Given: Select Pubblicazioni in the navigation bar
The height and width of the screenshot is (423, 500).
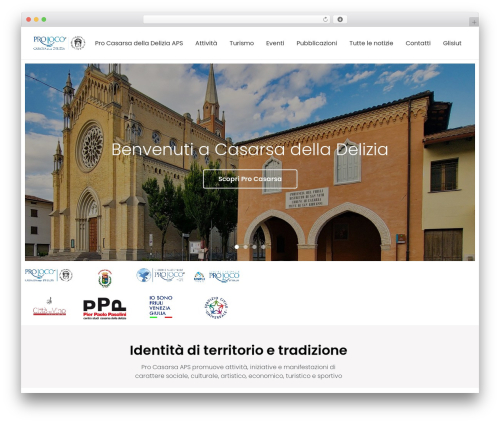Looking at the screenshot, I should (317, 43).
